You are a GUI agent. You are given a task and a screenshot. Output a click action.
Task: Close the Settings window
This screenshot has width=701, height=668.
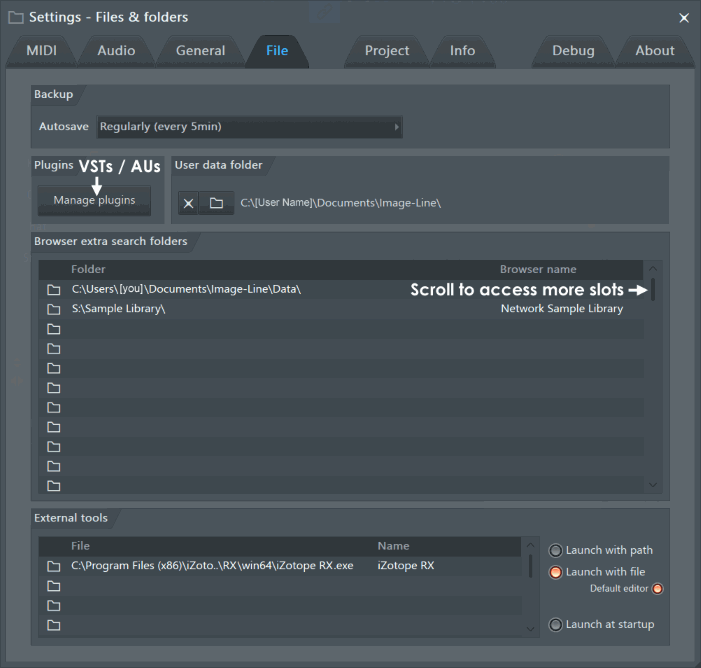point(684,17)
